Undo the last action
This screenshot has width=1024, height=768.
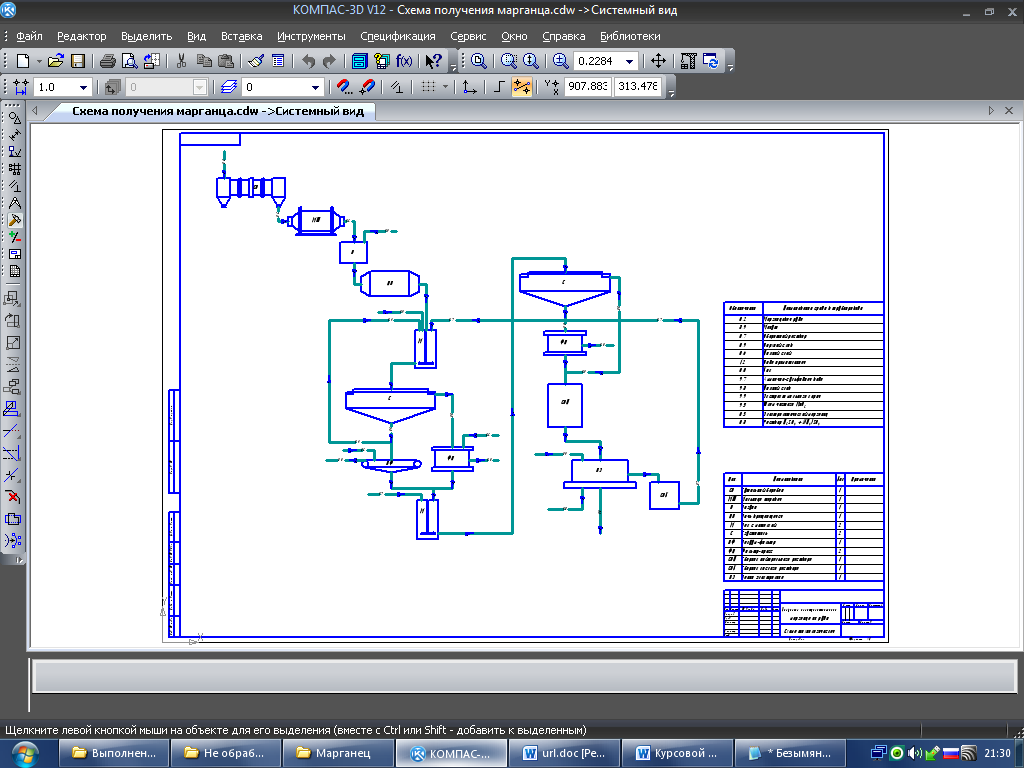coord(308,61)
